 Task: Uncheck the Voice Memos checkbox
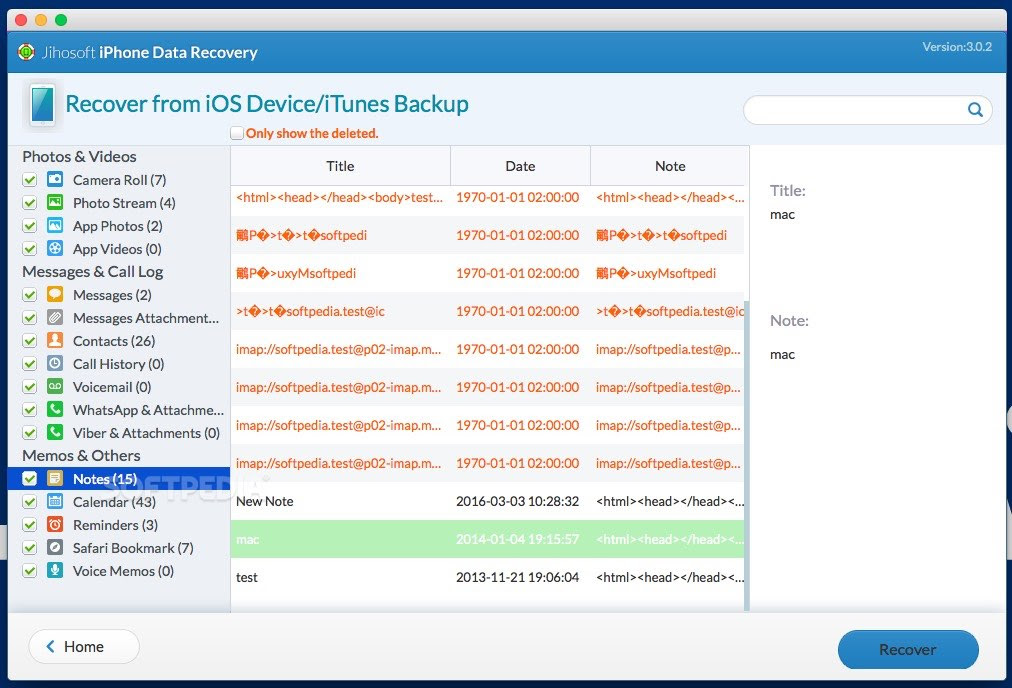point(30,571)
